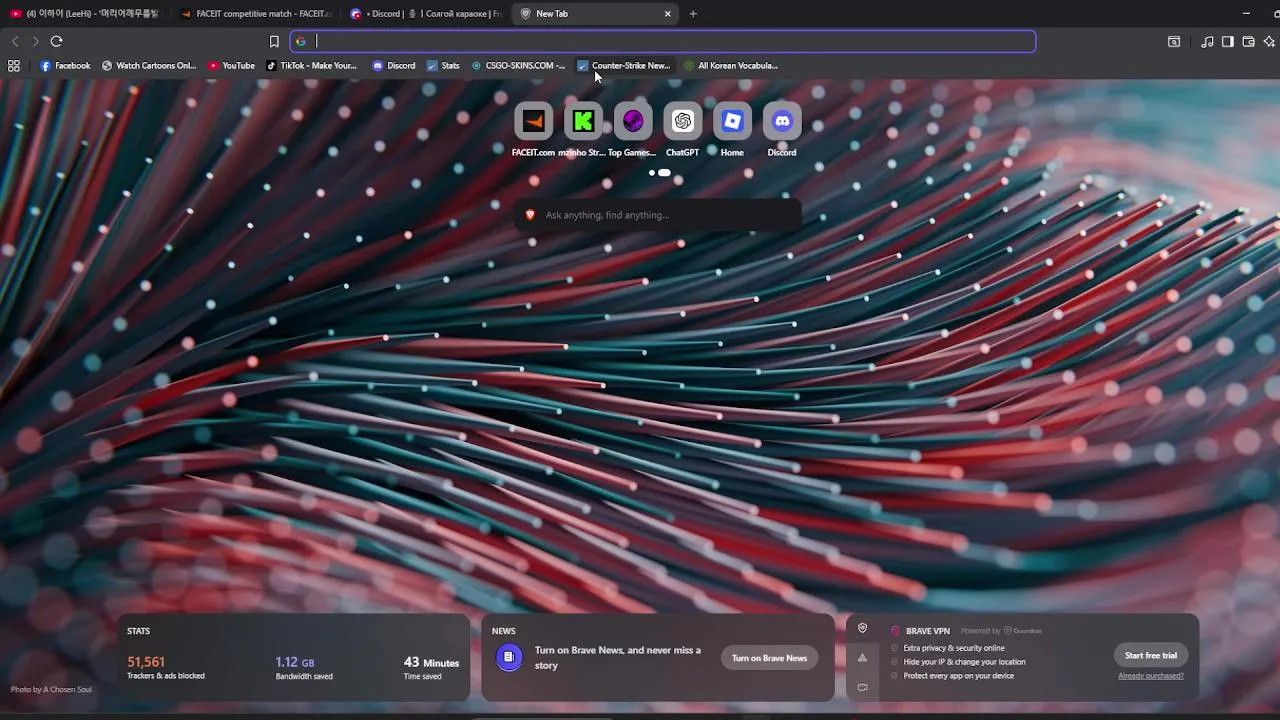Viewport: 1280px width, 720px height.
Task: Click the Brave News document icon
Action: click(x=509, y=657)
